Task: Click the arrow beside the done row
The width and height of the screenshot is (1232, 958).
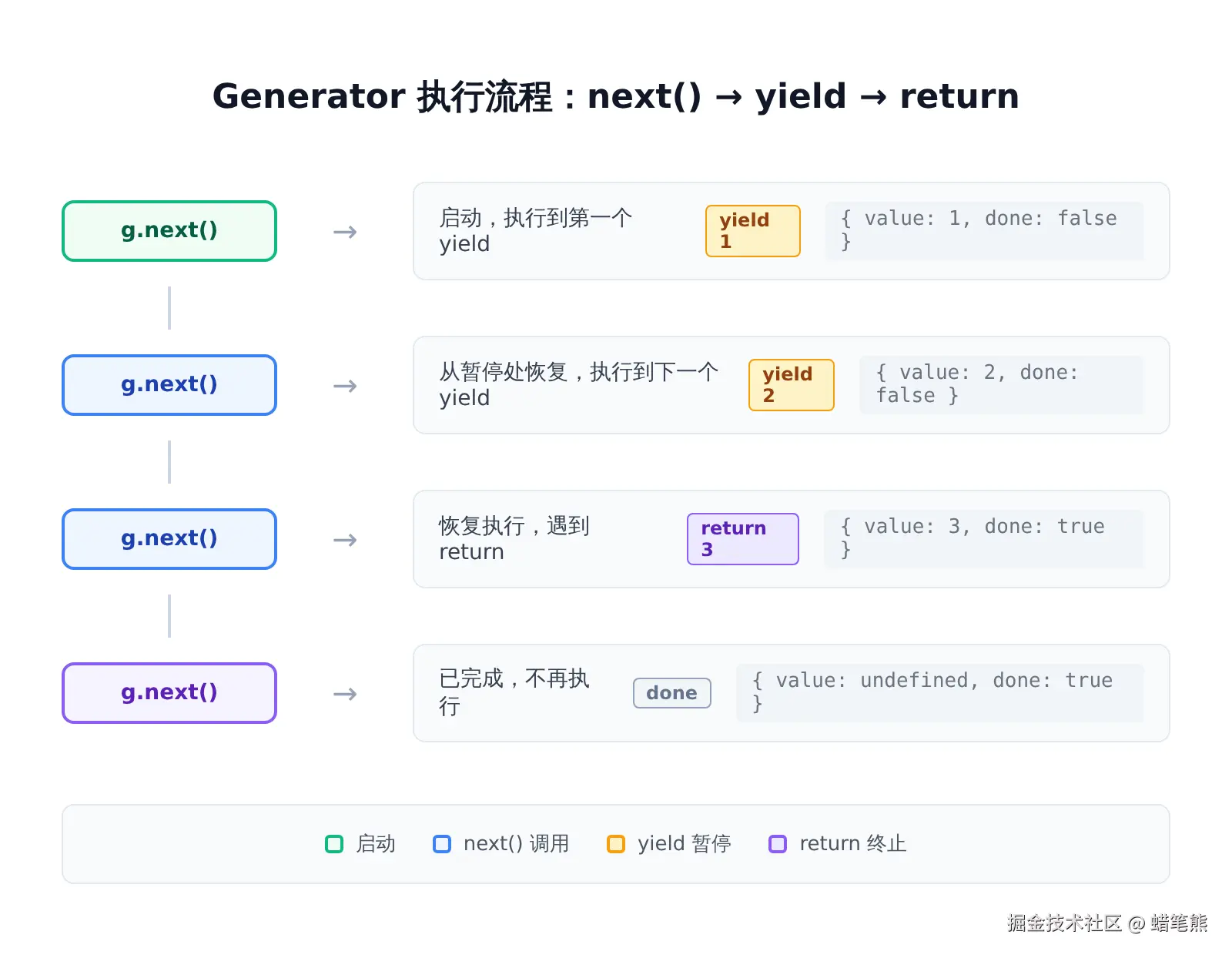Action: click(345, 694)
